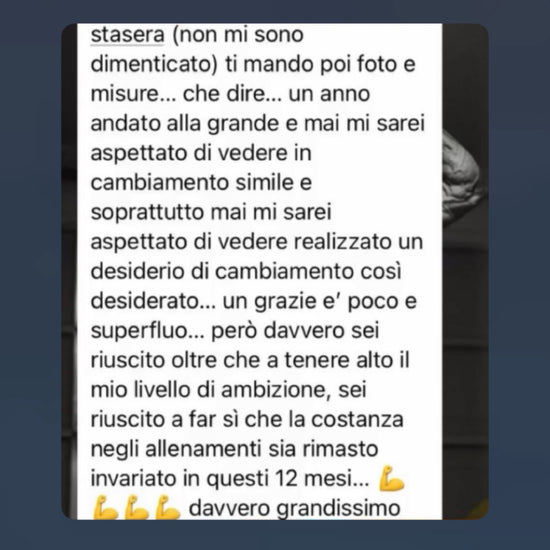The image size is (550, 550).
Task: Click the word "costanza" in the message
Action: point(357,420)
